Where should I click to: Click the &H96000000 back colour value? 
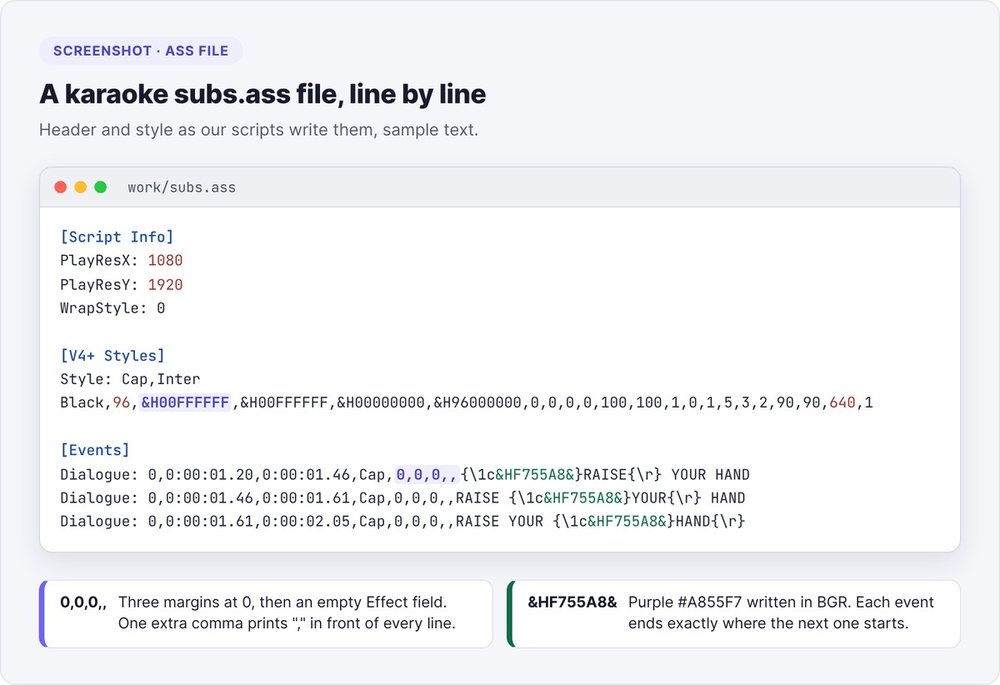tap(477, 402)
